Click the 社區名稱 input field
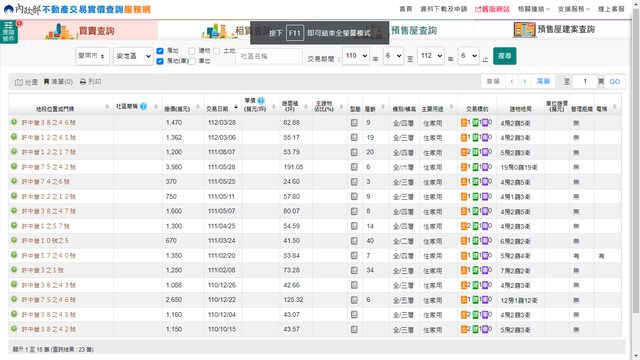 coord(269,57)
